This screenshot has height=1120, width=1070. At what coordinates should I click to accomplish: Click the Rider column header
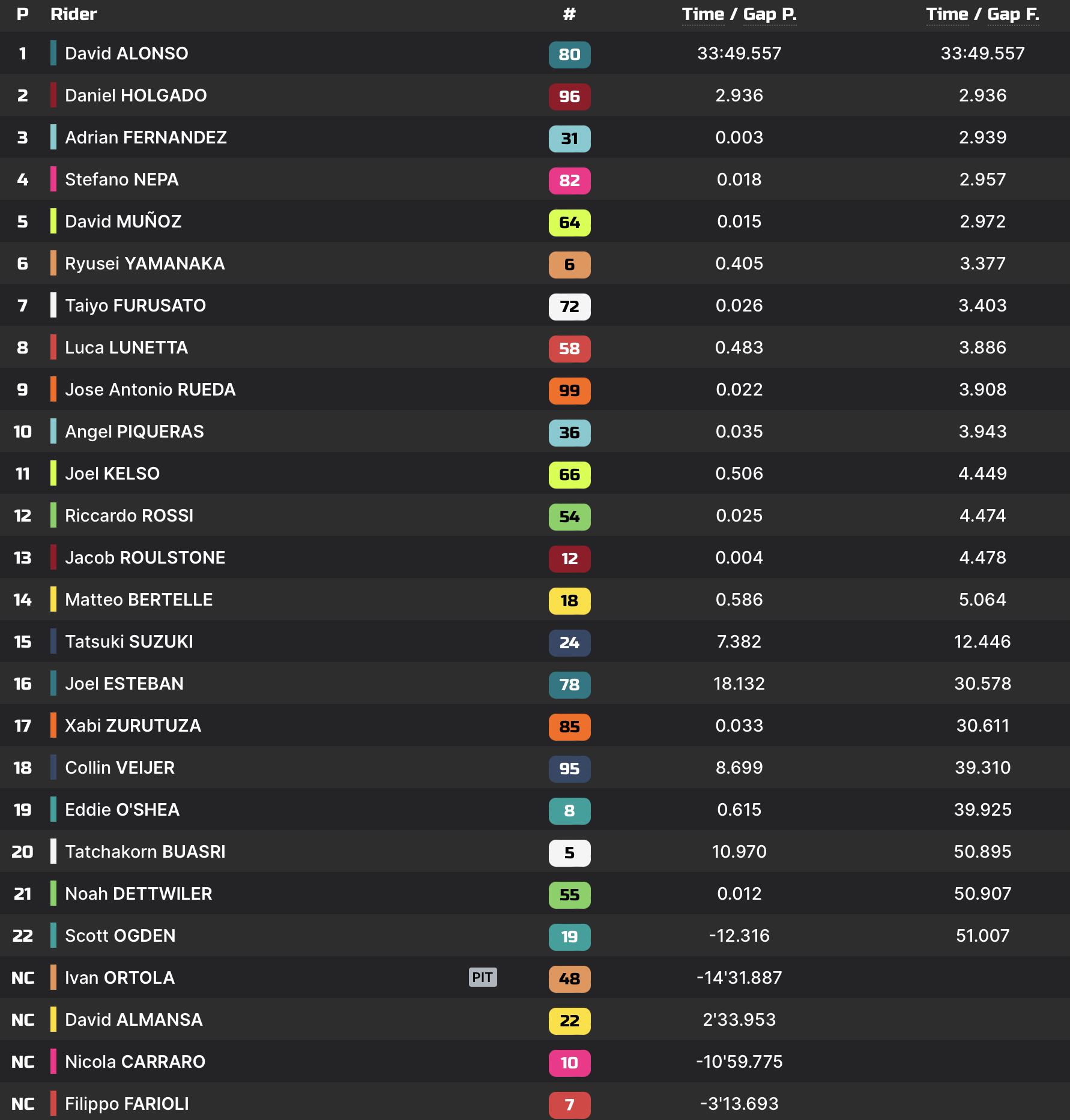coord(73,14)
